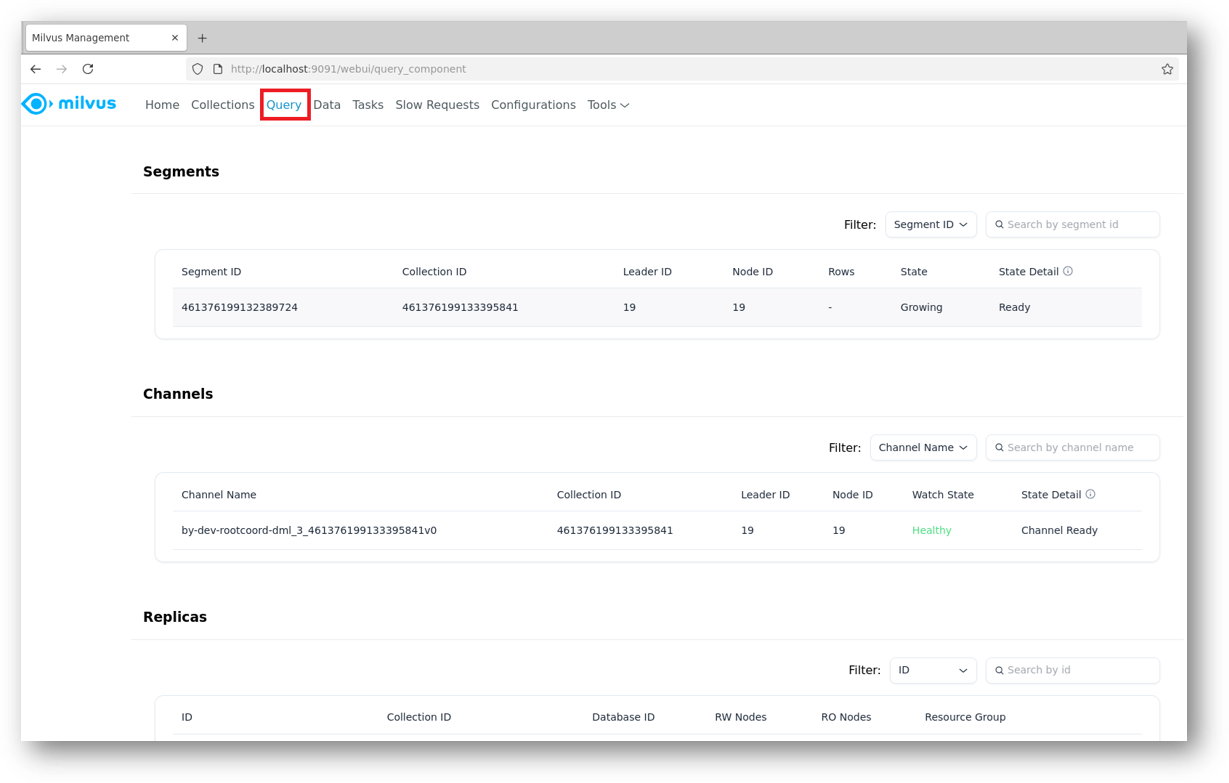The height and width of the screenshot is (783, 1229).
Task: Click the browser address bar URL
Action: (348, 69)
